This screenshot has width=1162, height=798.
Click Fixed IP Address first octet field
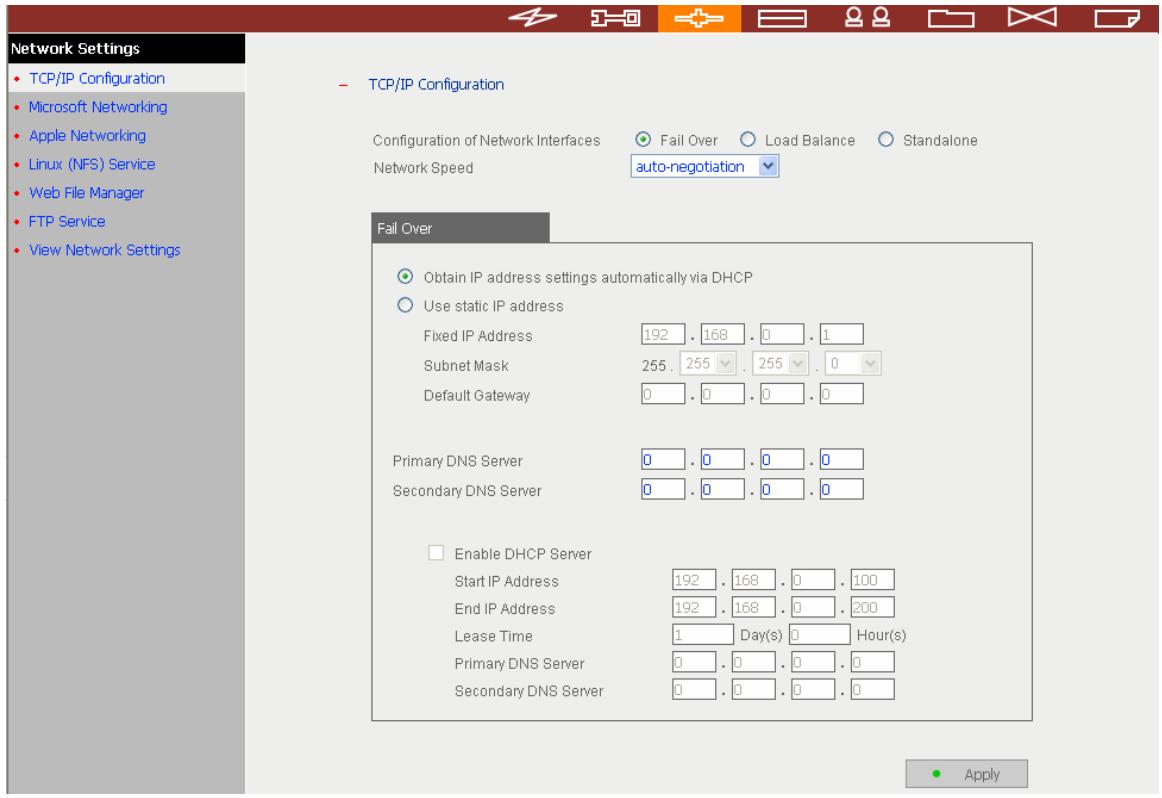[x=663, y=334]
